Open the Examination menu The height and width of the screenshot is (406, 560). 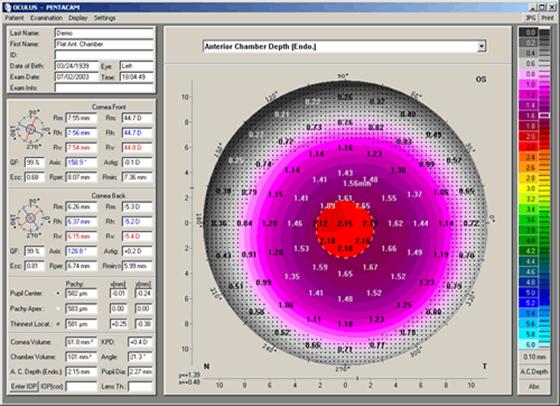click(46, 18)
